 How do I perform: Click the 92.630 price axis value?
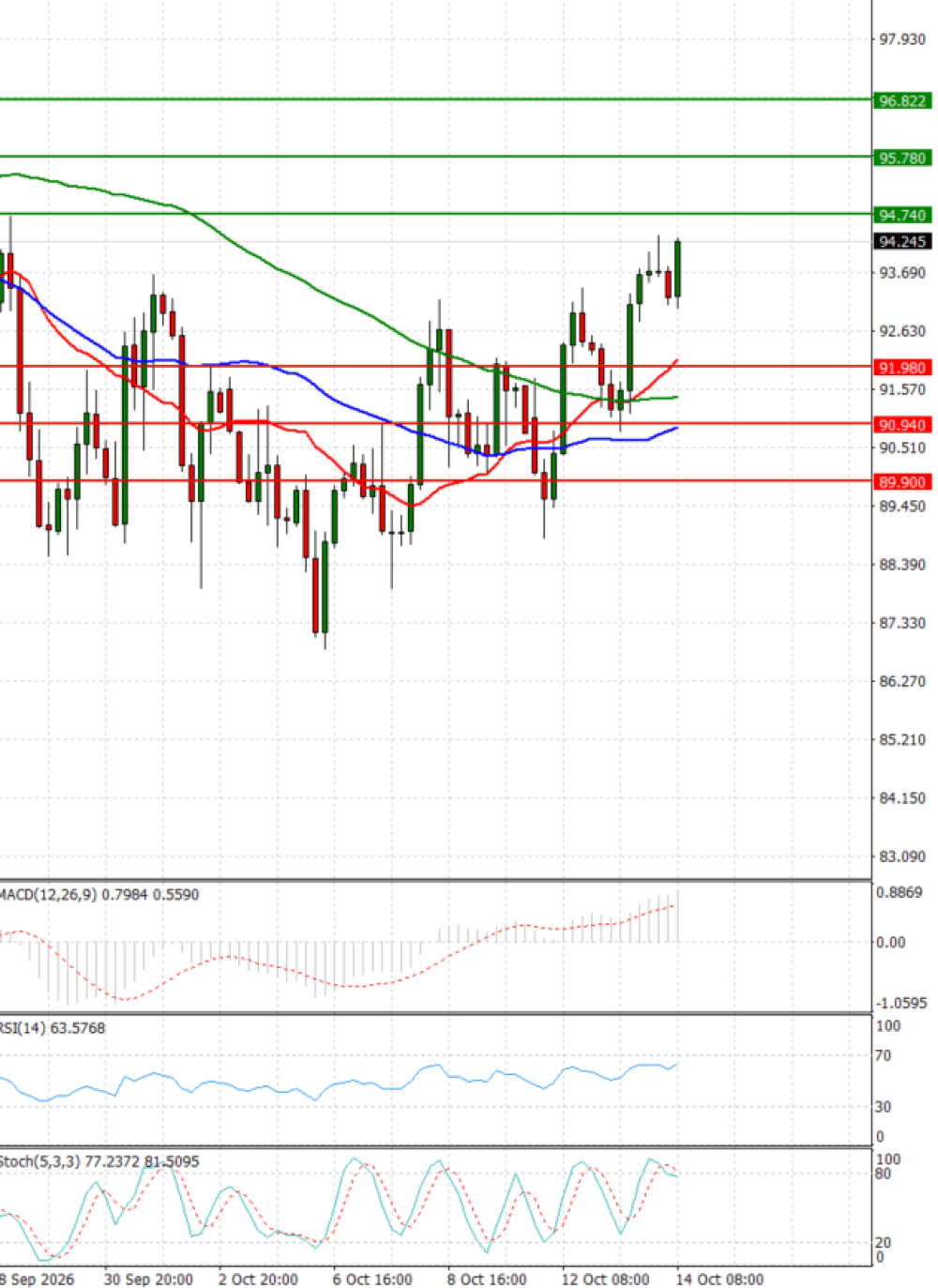coord(901,331)
